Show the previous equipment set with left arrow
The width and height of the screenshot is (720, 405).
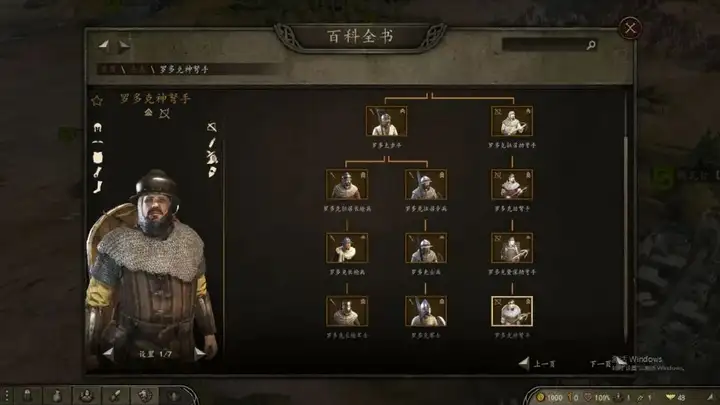click(108, 354)
